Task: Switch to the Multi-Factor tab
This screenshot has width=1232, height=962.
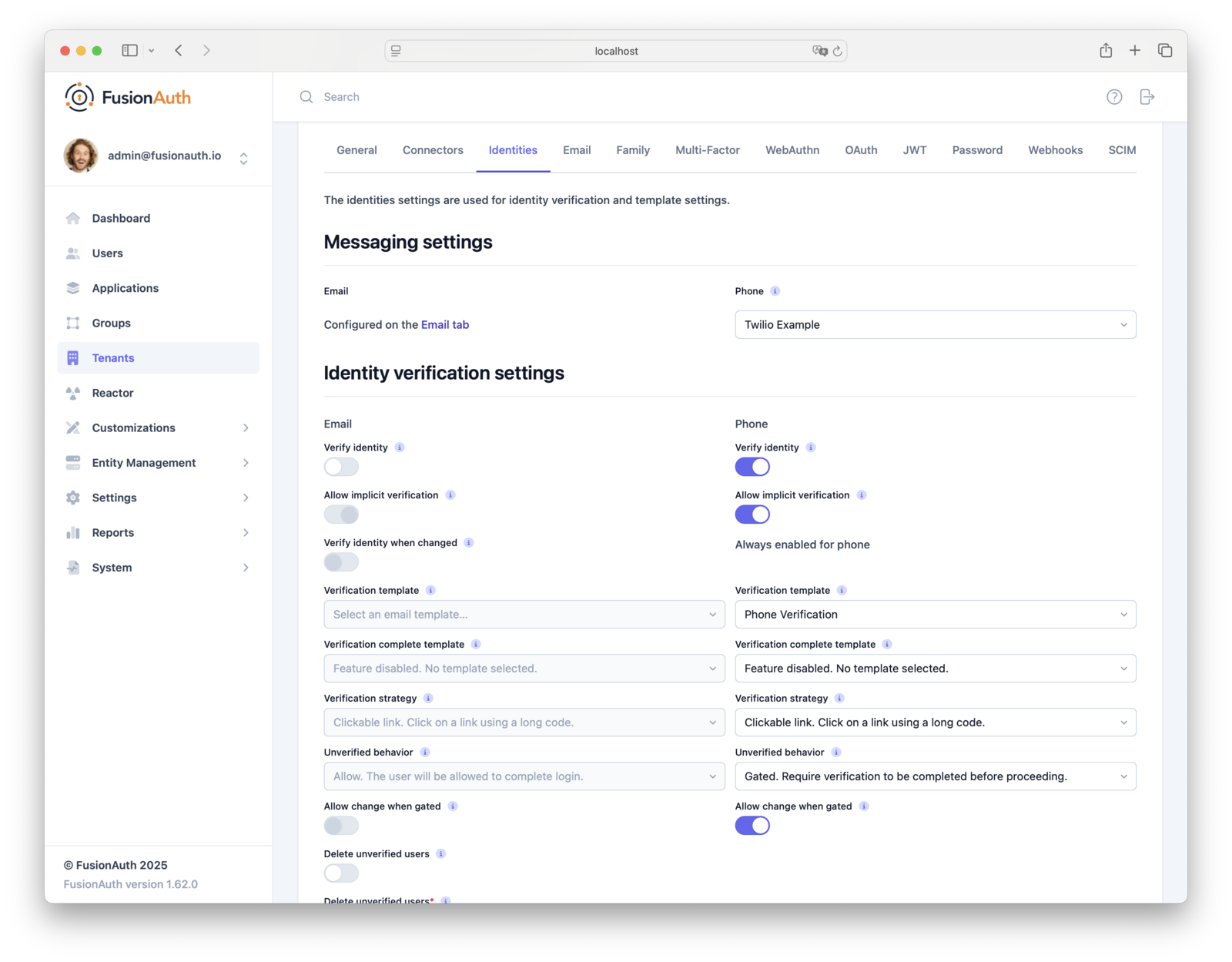Action: click(707, 150)
